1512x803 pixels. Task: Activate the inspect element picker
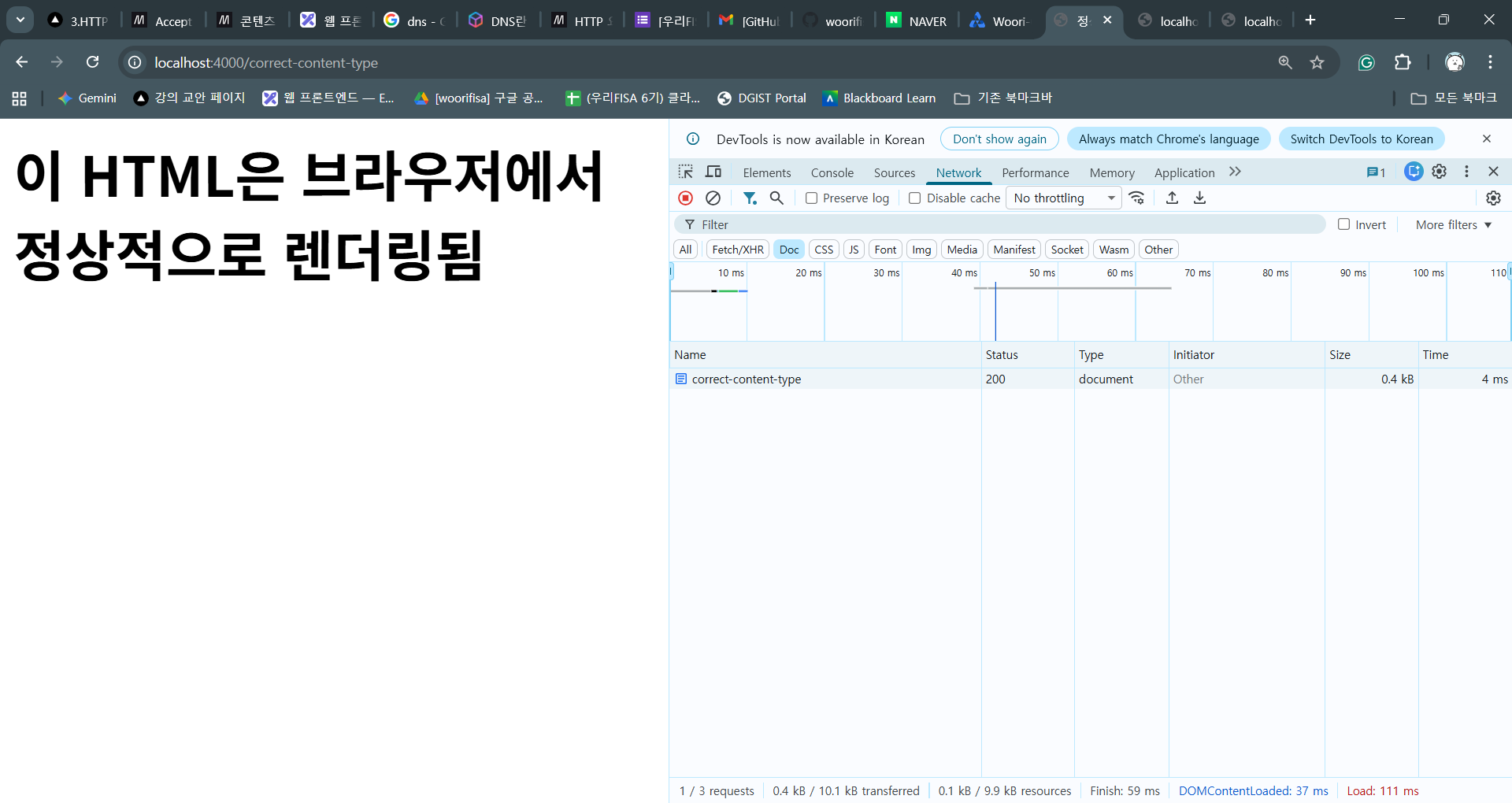tap(686, 172)
